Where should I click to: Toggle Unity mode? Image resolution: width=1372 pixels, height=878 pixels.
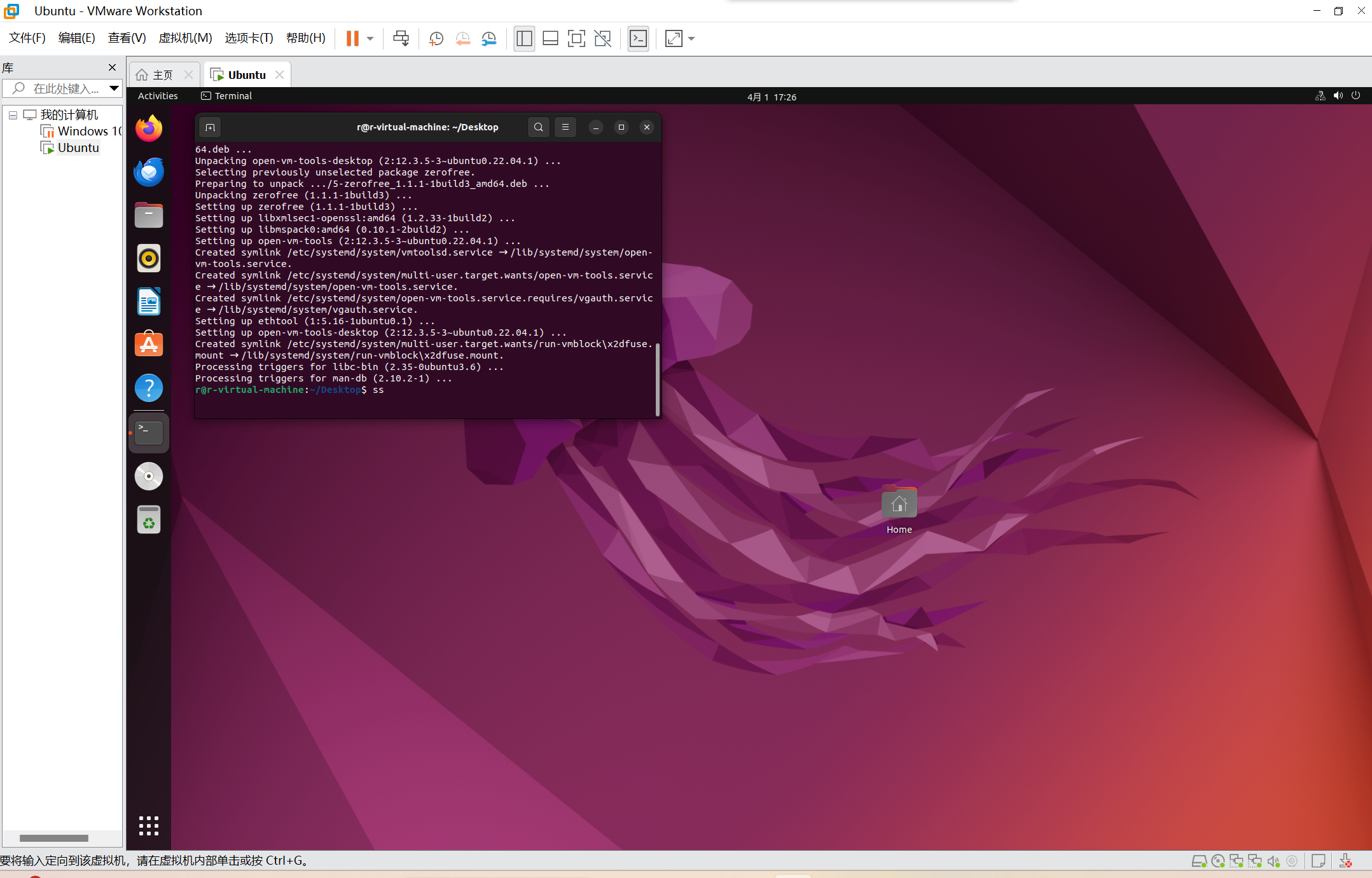tap(602, 39)
